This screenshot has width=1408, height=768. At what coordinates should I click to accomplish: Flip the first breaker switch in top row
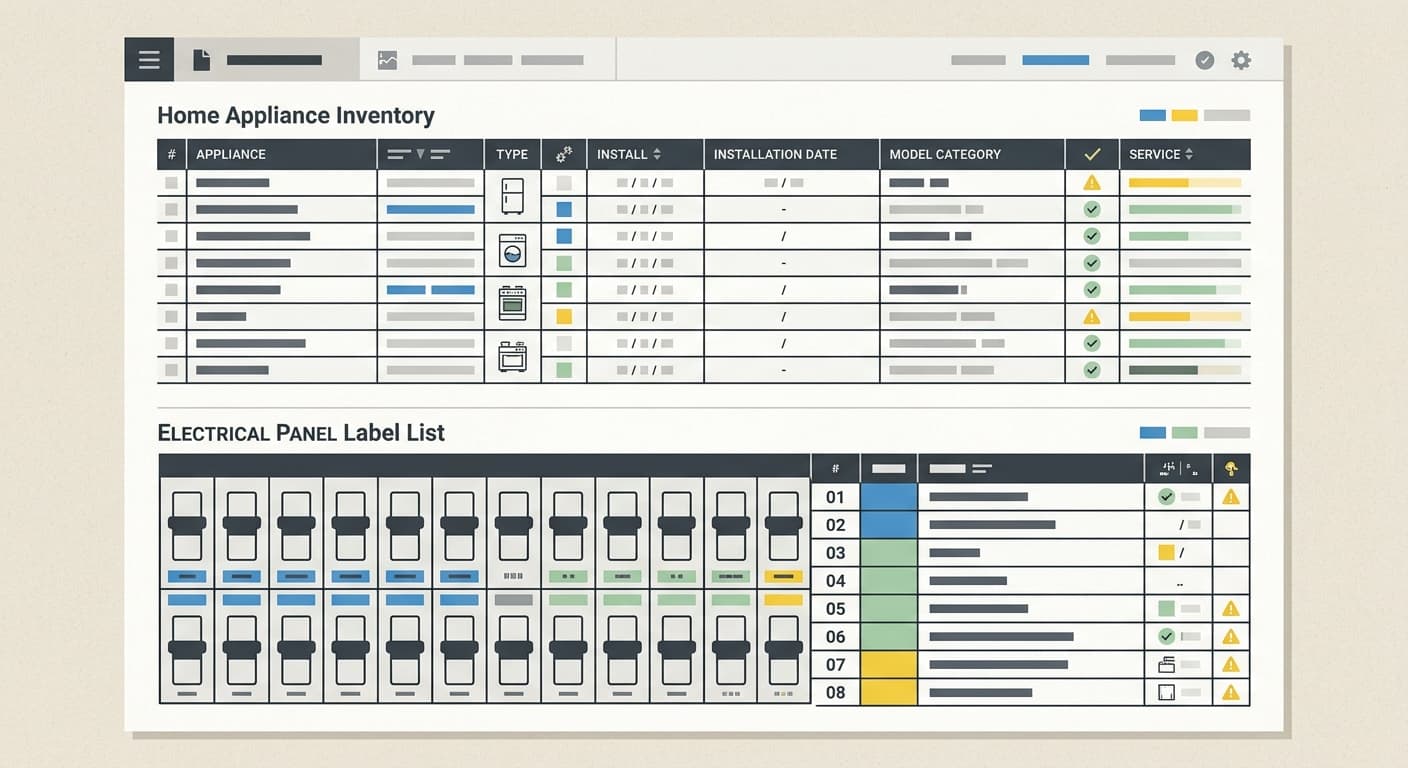[187, 525]
